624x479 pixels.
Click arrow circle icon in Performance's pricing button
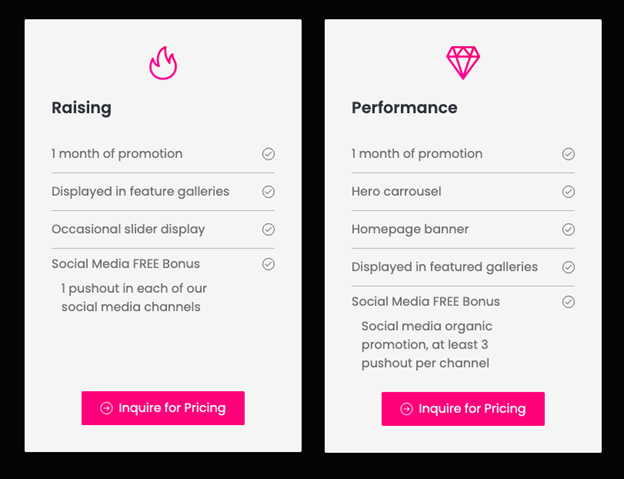pyautogui.click(x=406, y=409)
